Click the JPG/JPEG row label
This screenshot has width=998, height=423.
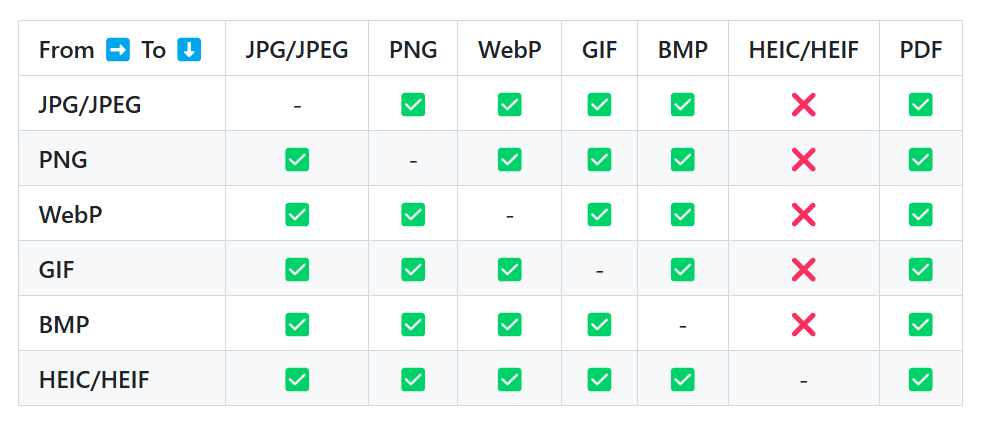[90, 104]
